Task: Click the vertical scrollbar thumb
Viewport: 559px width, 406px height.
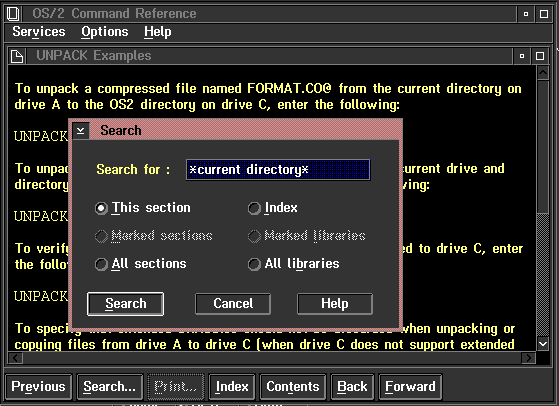Action: click(543, 146)
